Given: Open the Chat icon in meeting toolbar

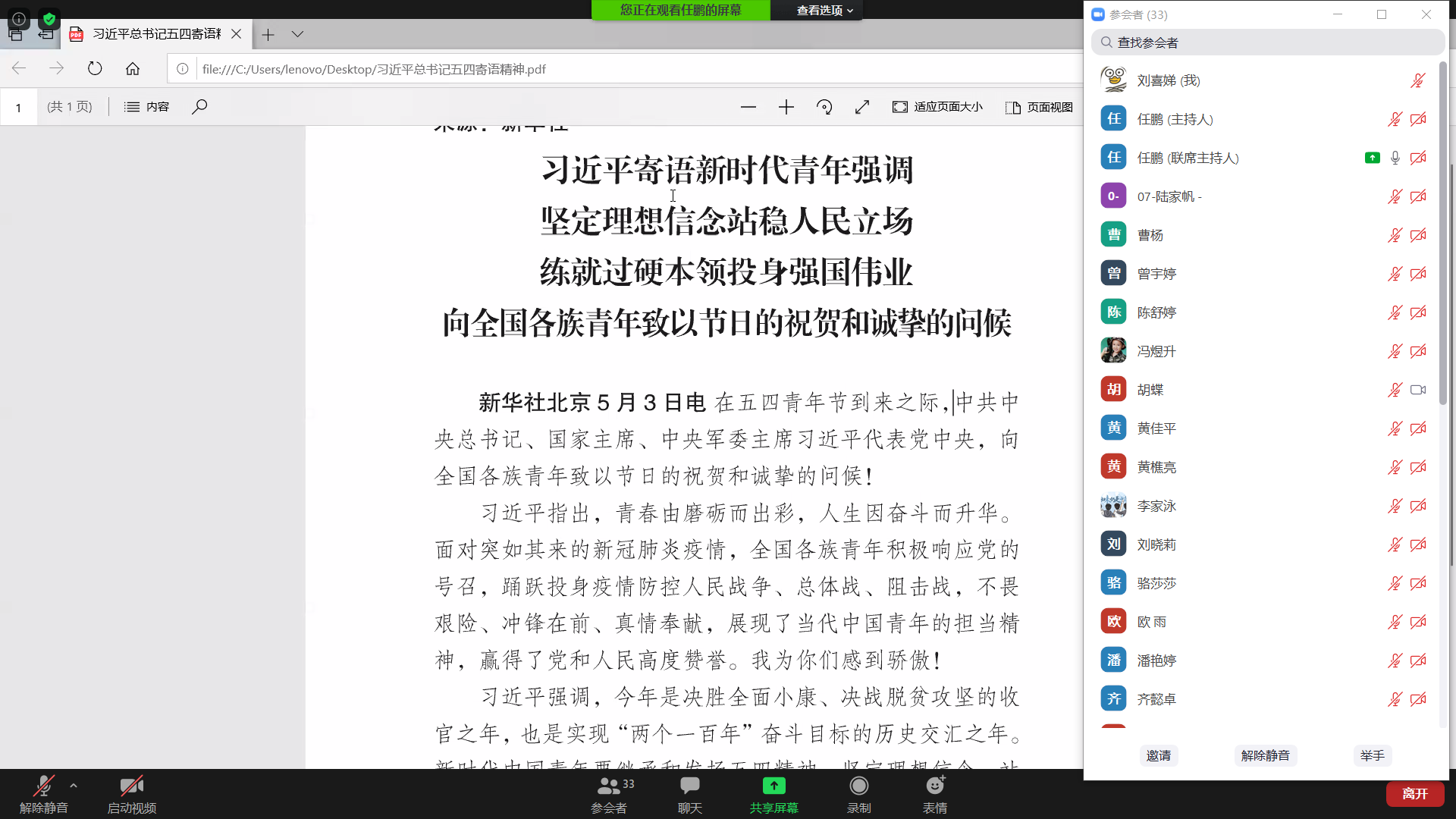Looking at the screenshot, I should (x=690, y=786).
